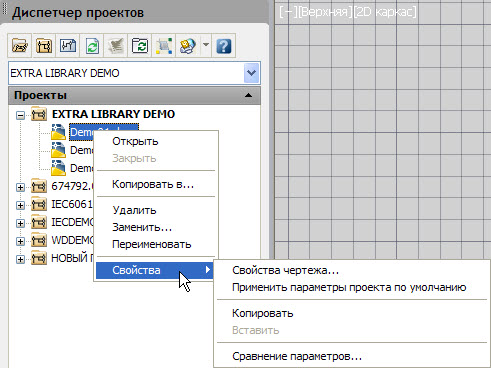Click the Publish/Plot toolbar icon
The height and width of the screenshot is (368, 491).
pyautogui.click(x=188, y=46)
